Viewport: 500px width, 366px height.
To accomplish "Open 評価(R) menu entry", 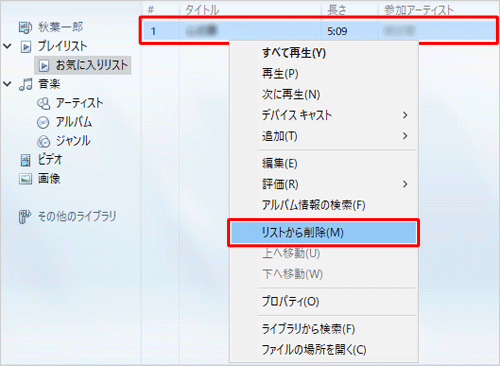I will (x=324, y=184).
